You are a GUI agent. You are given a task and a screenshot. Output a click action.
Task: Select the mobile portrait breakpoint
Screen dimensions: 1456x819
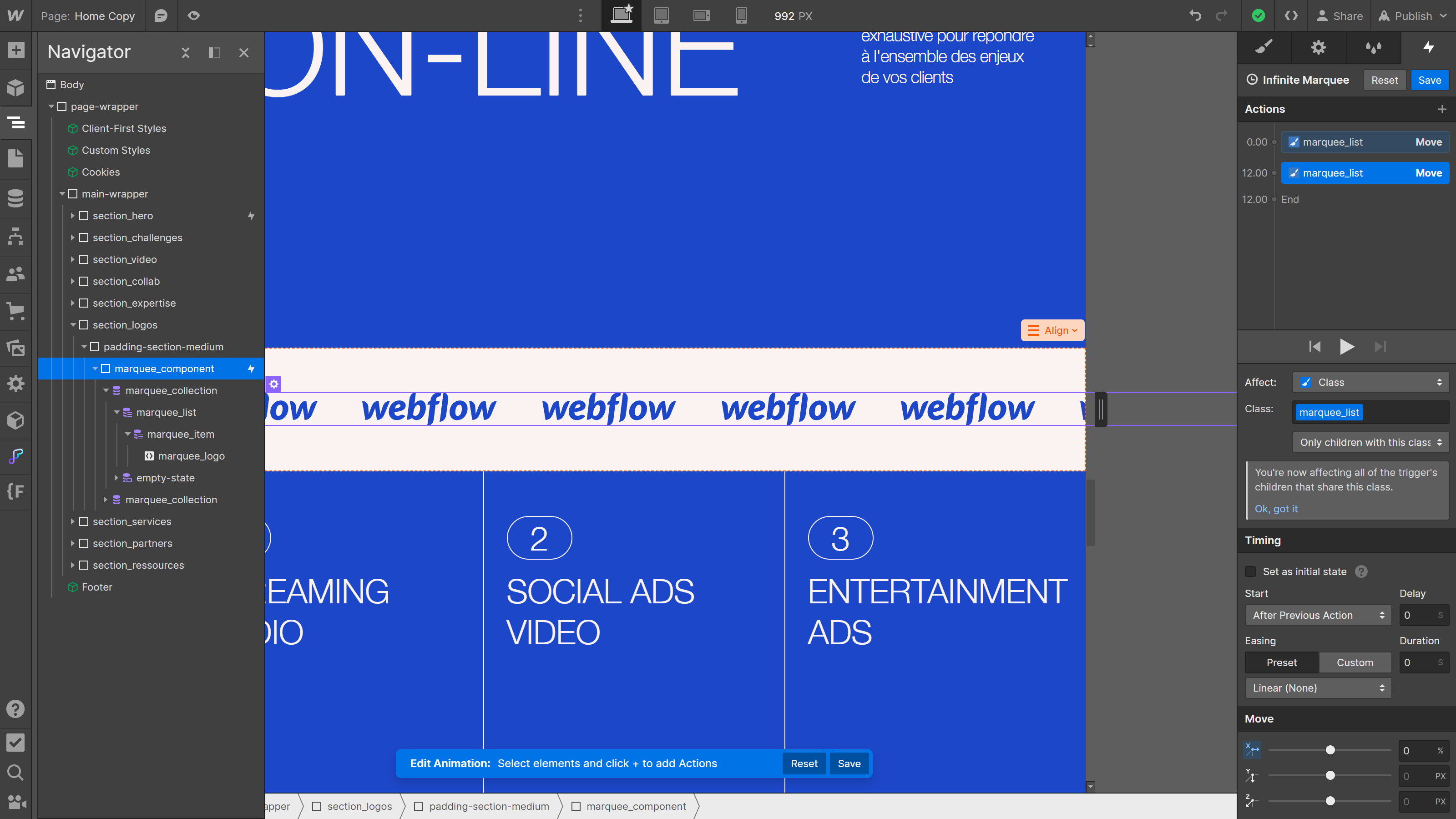click(x=742, y=15)
